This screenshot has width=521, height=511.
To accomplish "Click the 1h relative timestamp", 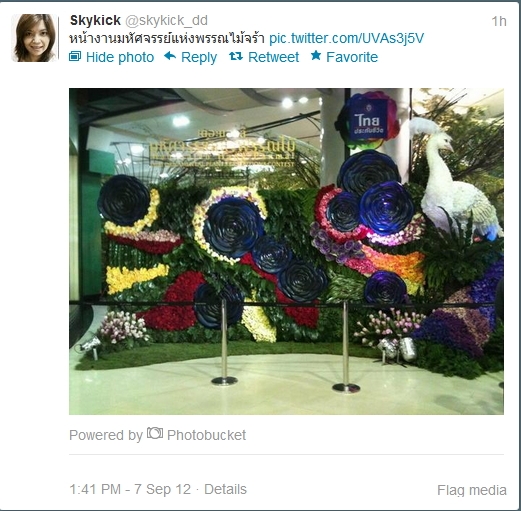I will [x=499, y=21].
